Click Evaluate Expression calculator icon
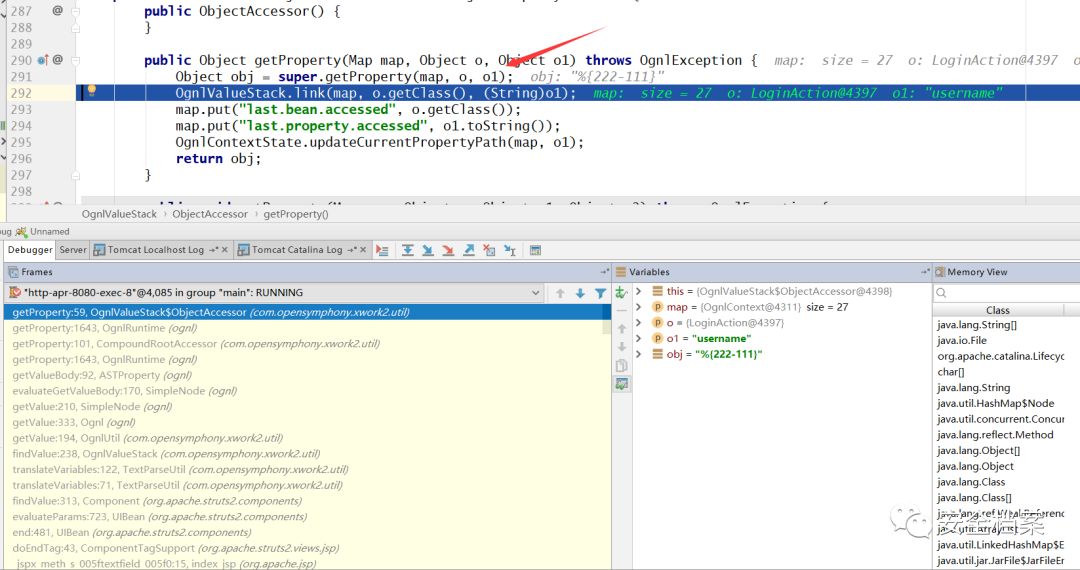1080x570 pixels. point(535,251)
